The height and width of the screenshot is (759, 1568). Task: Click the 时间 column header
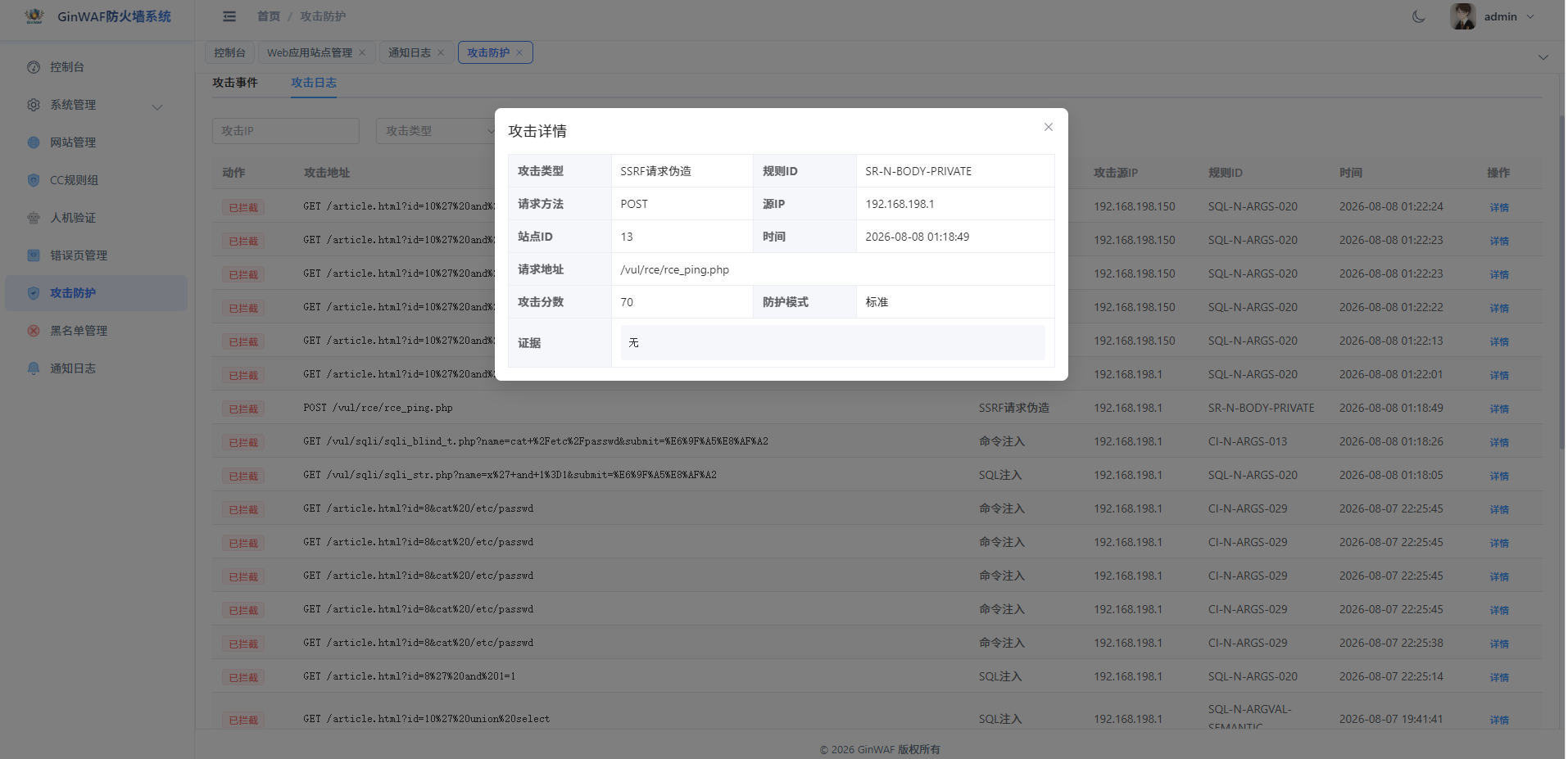click(x=1351, y=173)
